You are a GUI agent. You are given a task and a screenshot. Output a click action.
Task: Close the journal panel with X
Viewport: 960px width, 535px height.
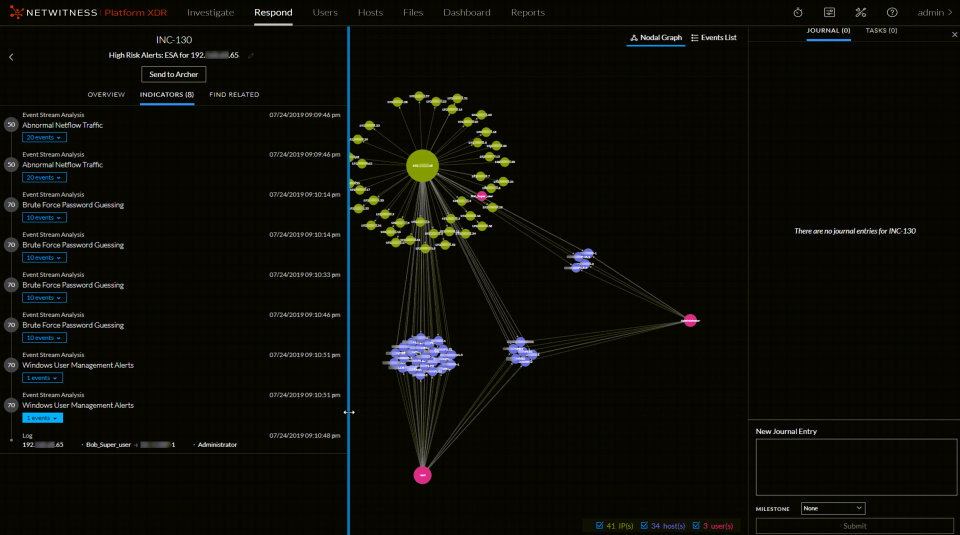click(x=954, y=35)
